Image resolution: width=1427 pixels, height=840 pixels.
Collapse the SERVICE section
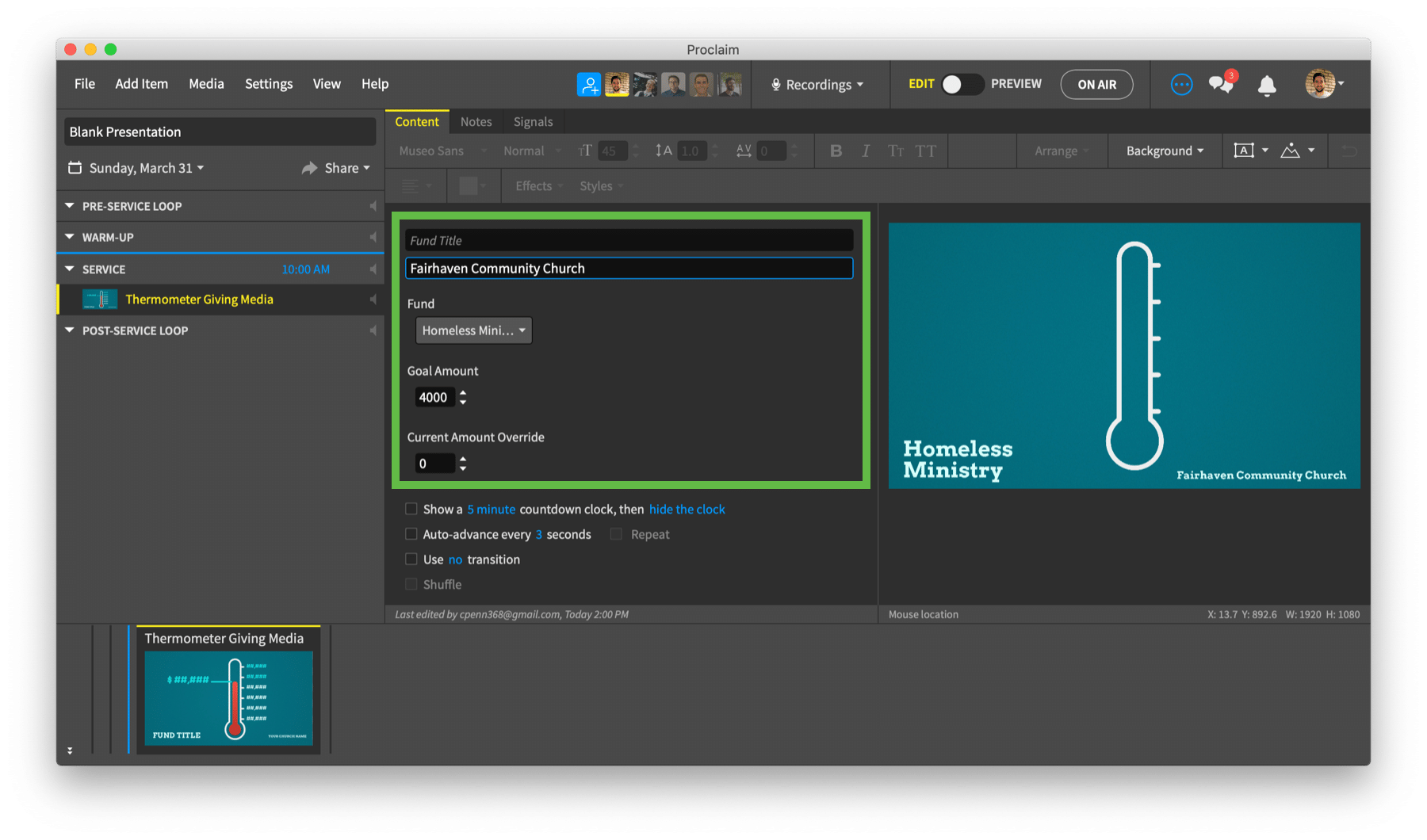click(70, 269)
